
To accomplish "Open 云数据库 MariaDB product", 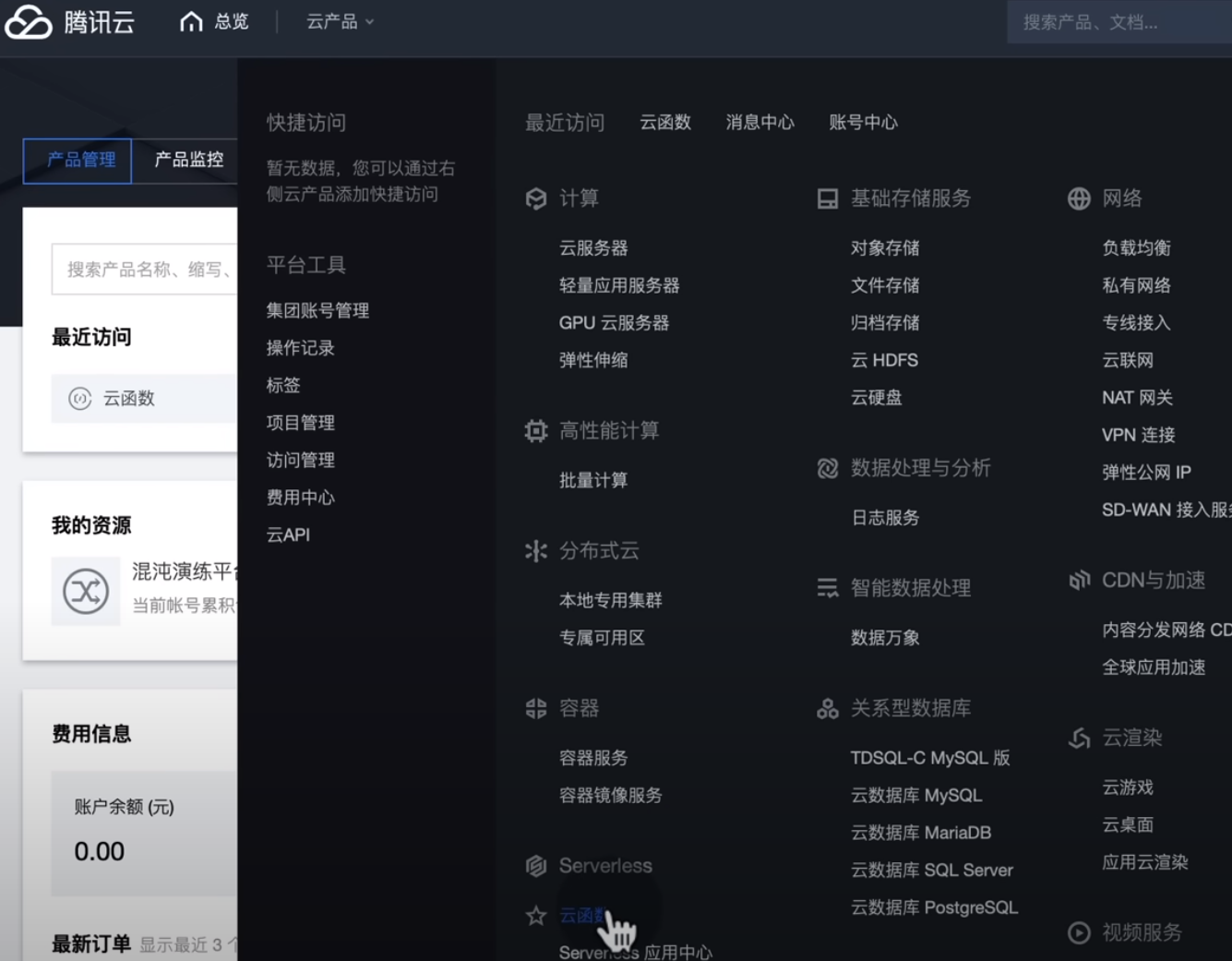I will pyautogui.click(x=921, y=833).
